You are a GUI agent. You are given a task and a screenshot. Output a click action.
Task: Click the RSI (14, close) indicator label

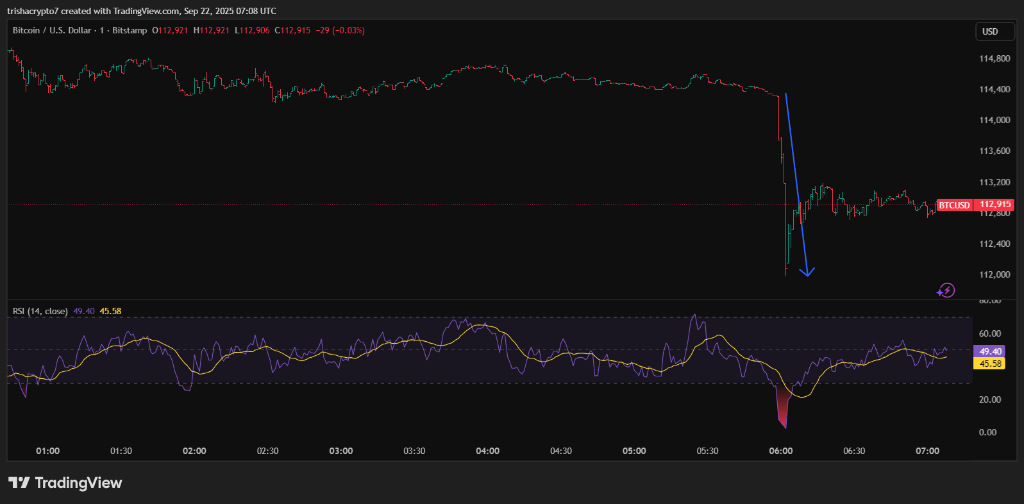pyautogui.click(x=39, y=311)
